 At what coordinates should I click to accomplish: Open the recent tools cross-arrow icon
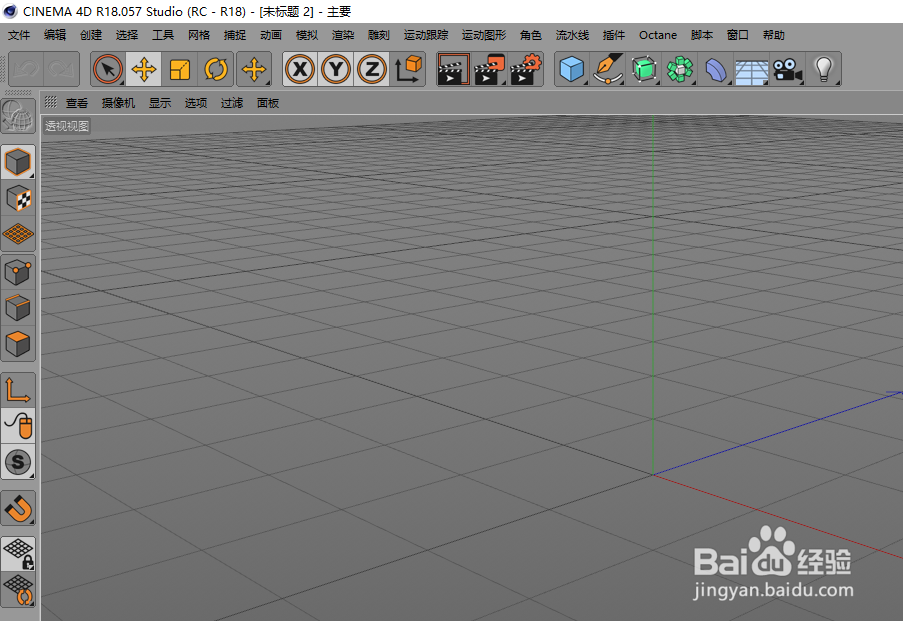(254, 70)
